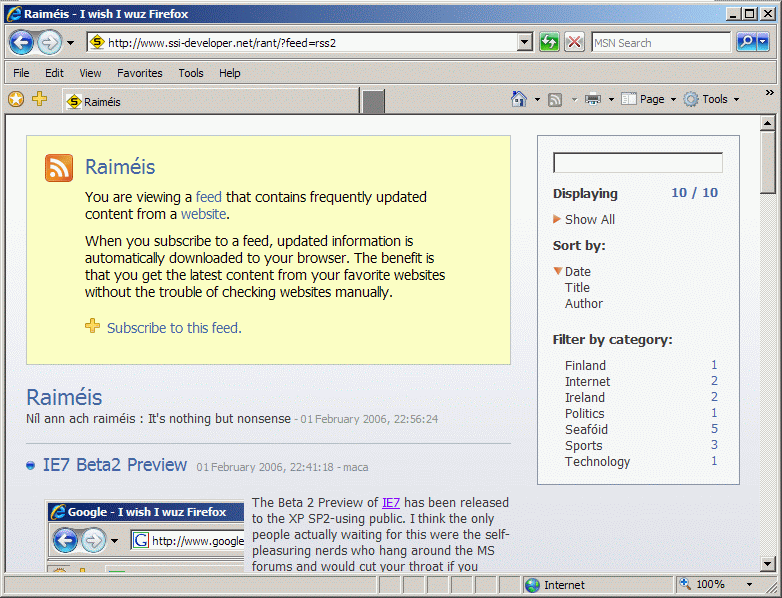Screen dimensions: 782x598
Task: Sort feed items by Date
Action: point(578,271)
